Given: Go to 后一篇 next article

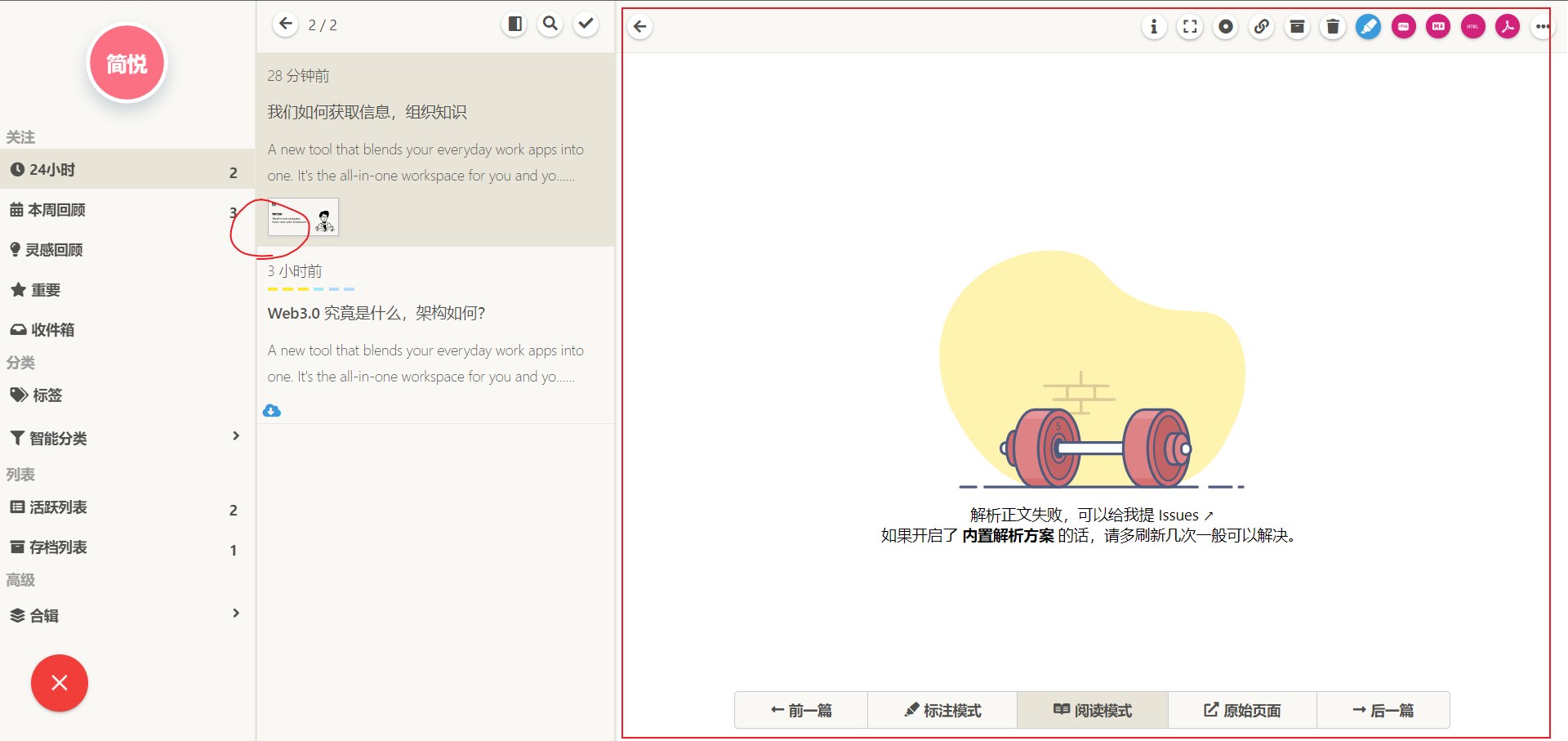Looking at the screenshot, I should (1383, 710).
